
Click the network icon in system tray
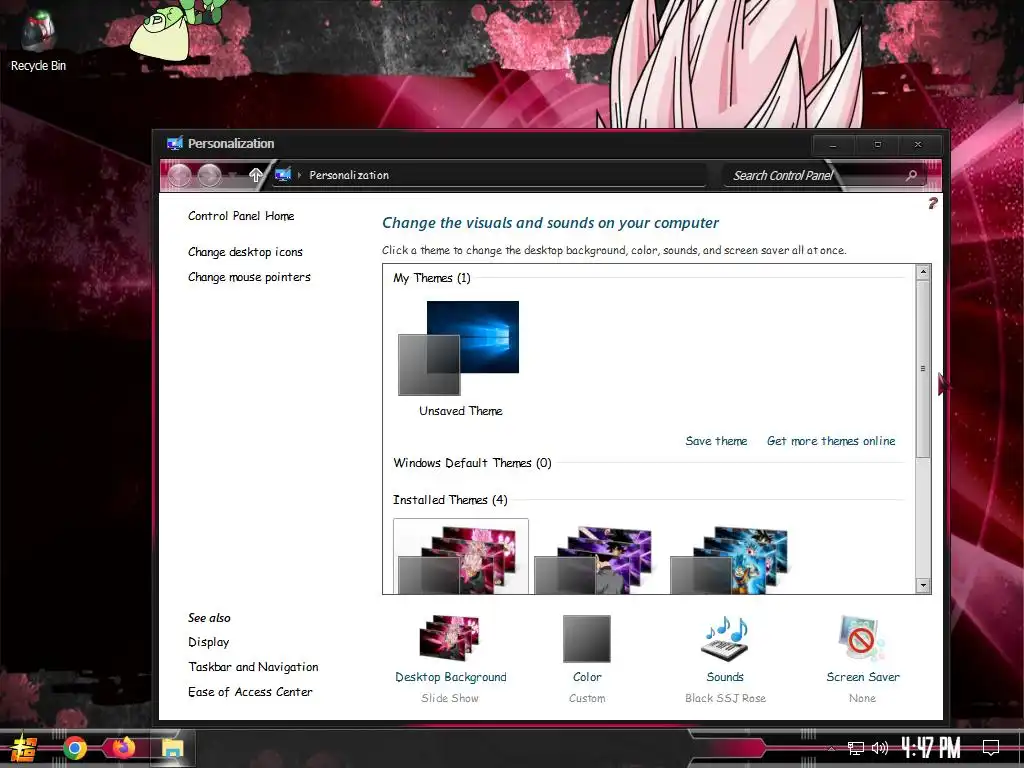pos(855,748)
